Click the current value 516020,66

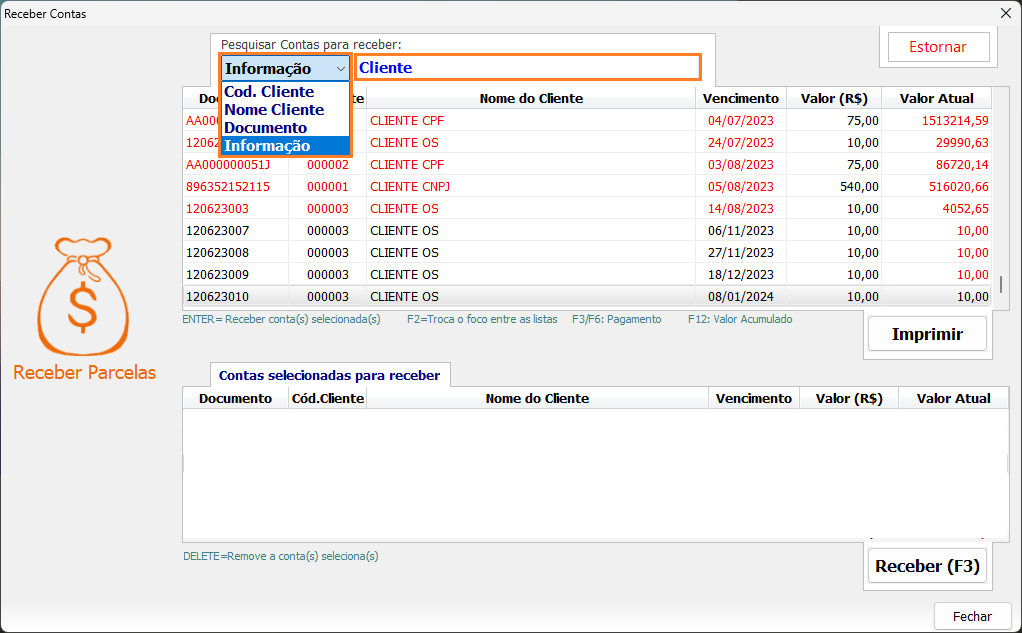(x=958, y=187)
